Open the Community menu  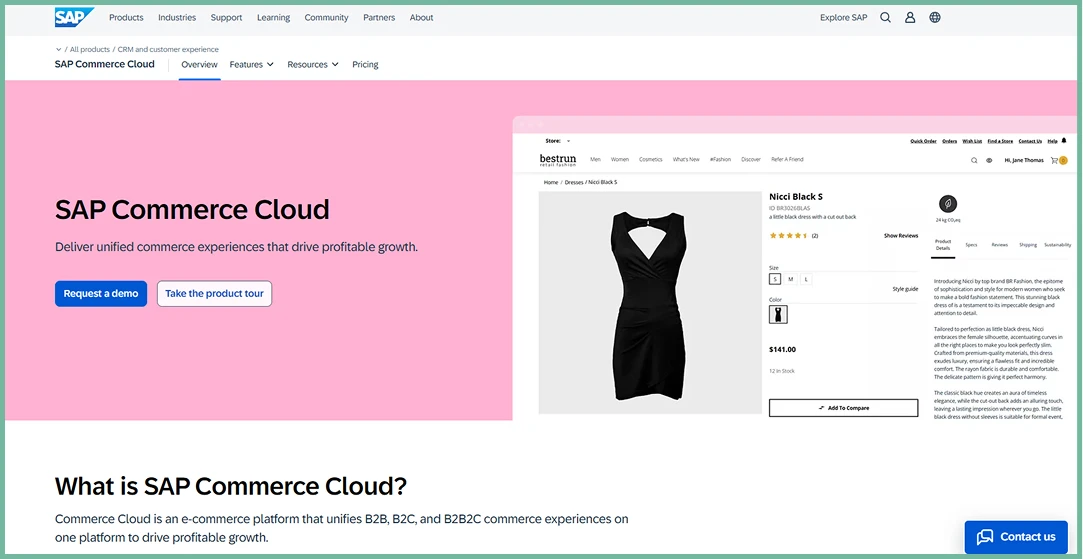[327, 18]
